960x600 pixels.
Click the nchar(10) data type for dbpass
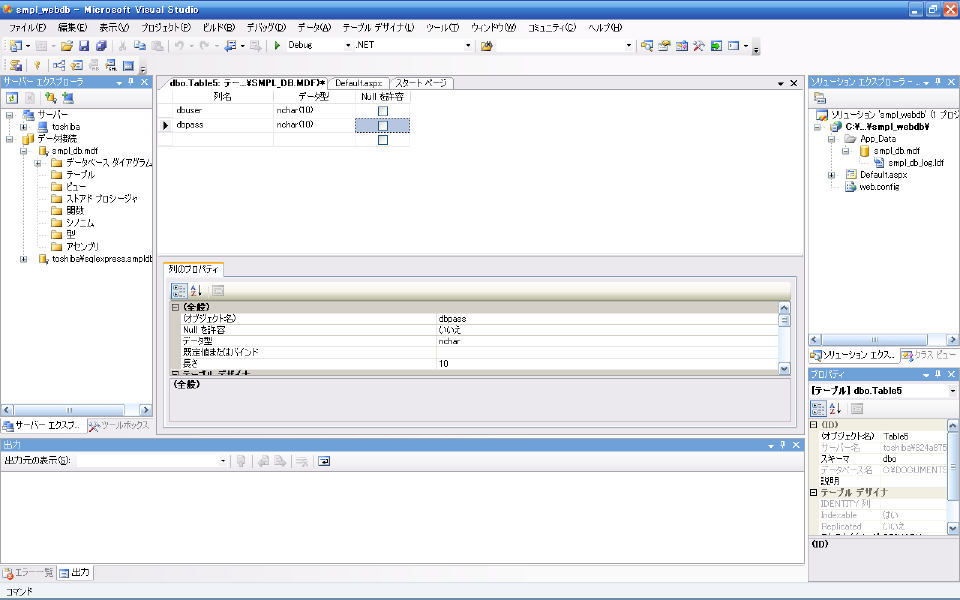tap(314, 125)
